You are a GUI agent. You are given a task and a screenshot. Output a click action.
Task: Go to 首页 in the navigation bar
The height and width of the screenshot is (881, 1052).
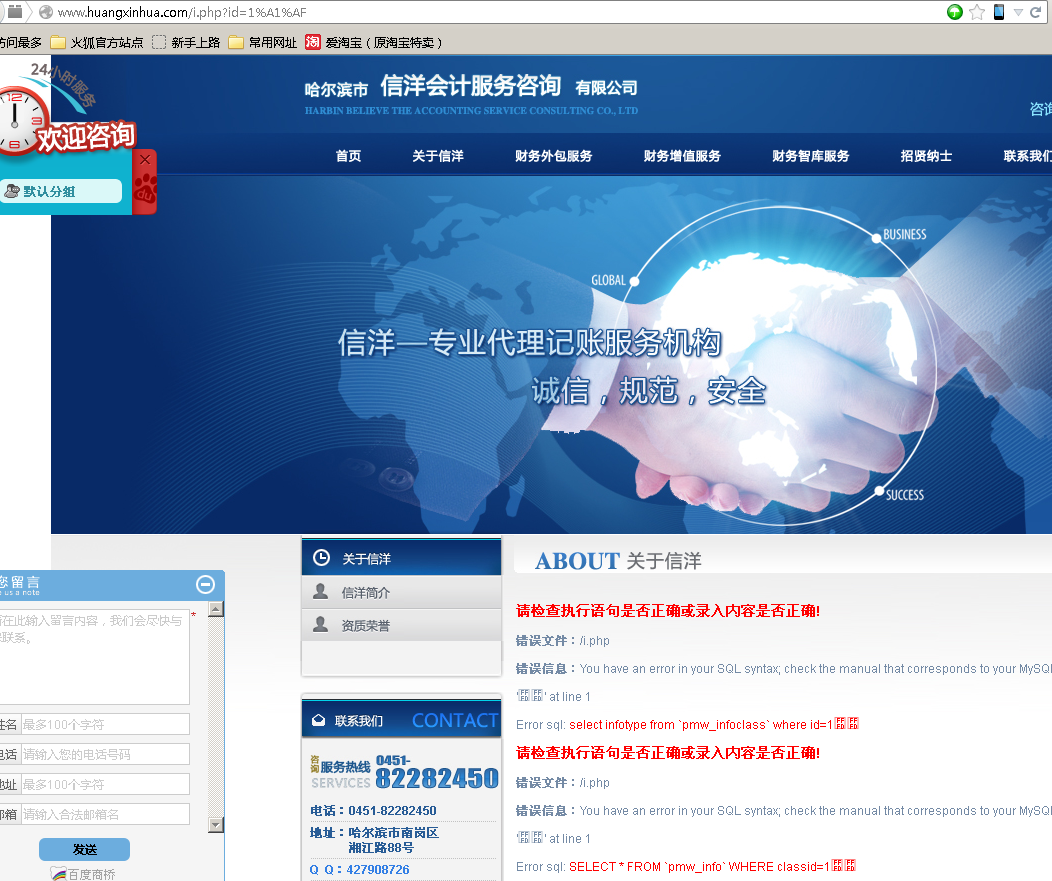(x=348, y=156)
